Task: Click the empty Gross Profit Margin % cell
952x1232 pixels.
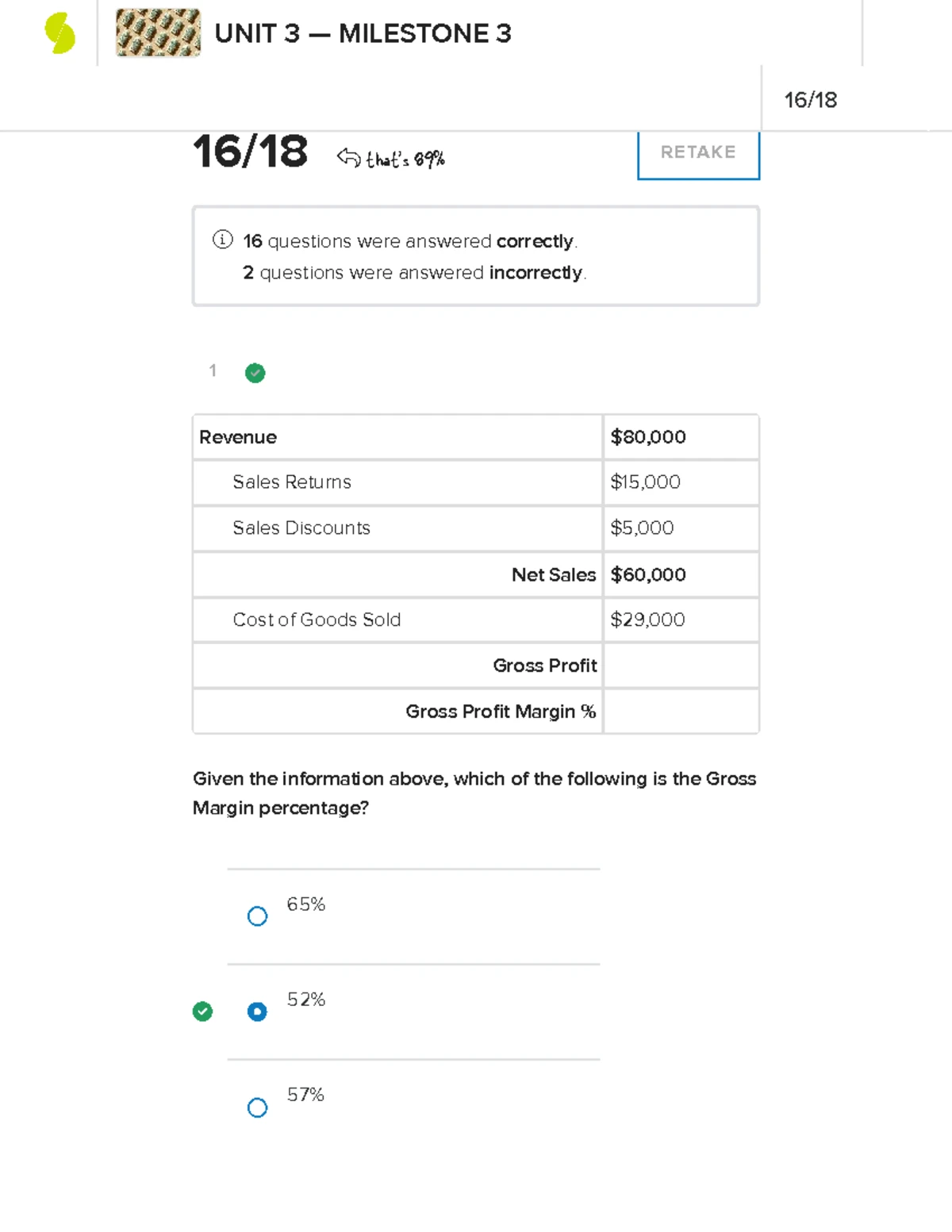Action: coord(681,712)
